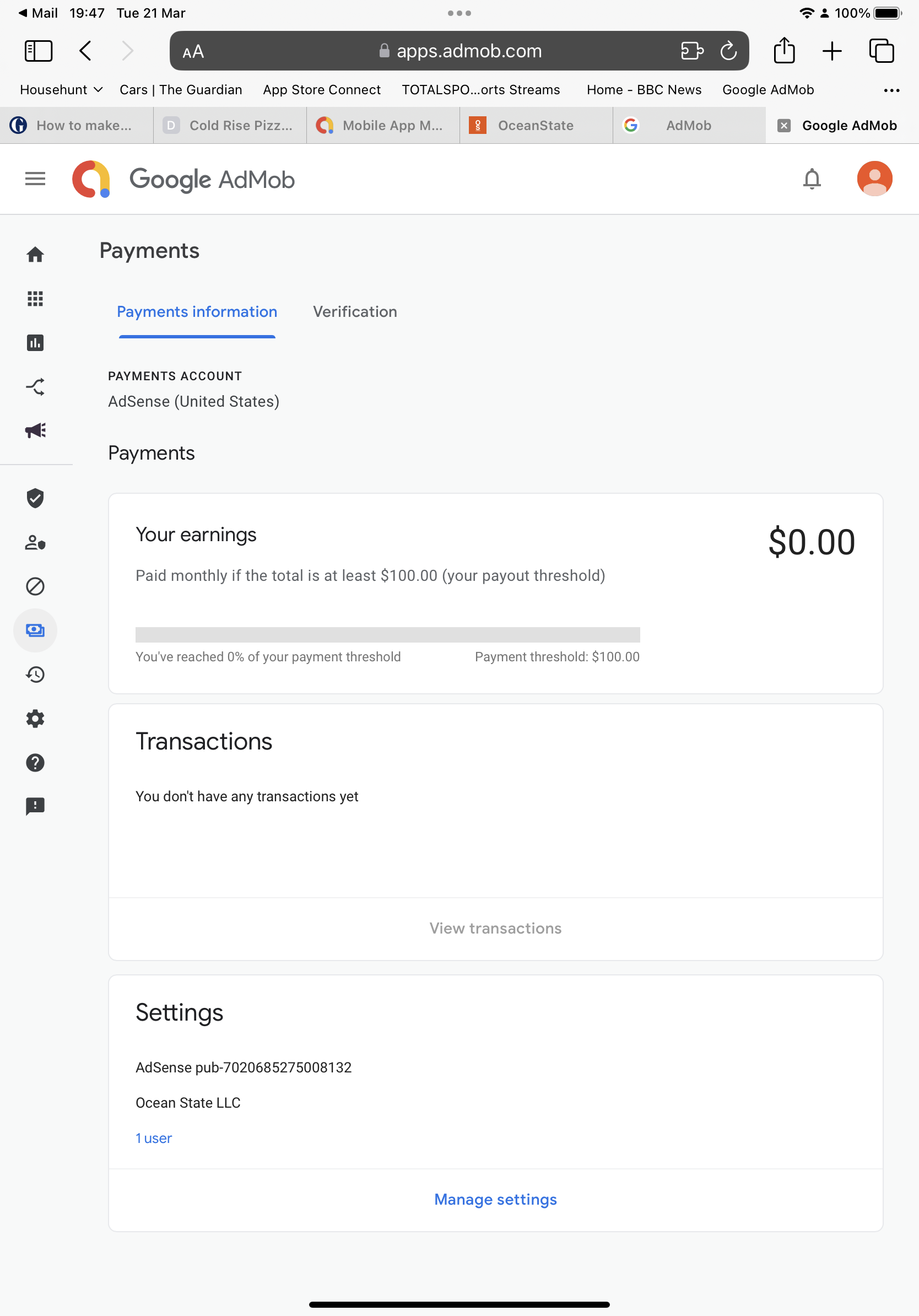
Task: Open AdMob notifications bell
Action: pos(813,179)
